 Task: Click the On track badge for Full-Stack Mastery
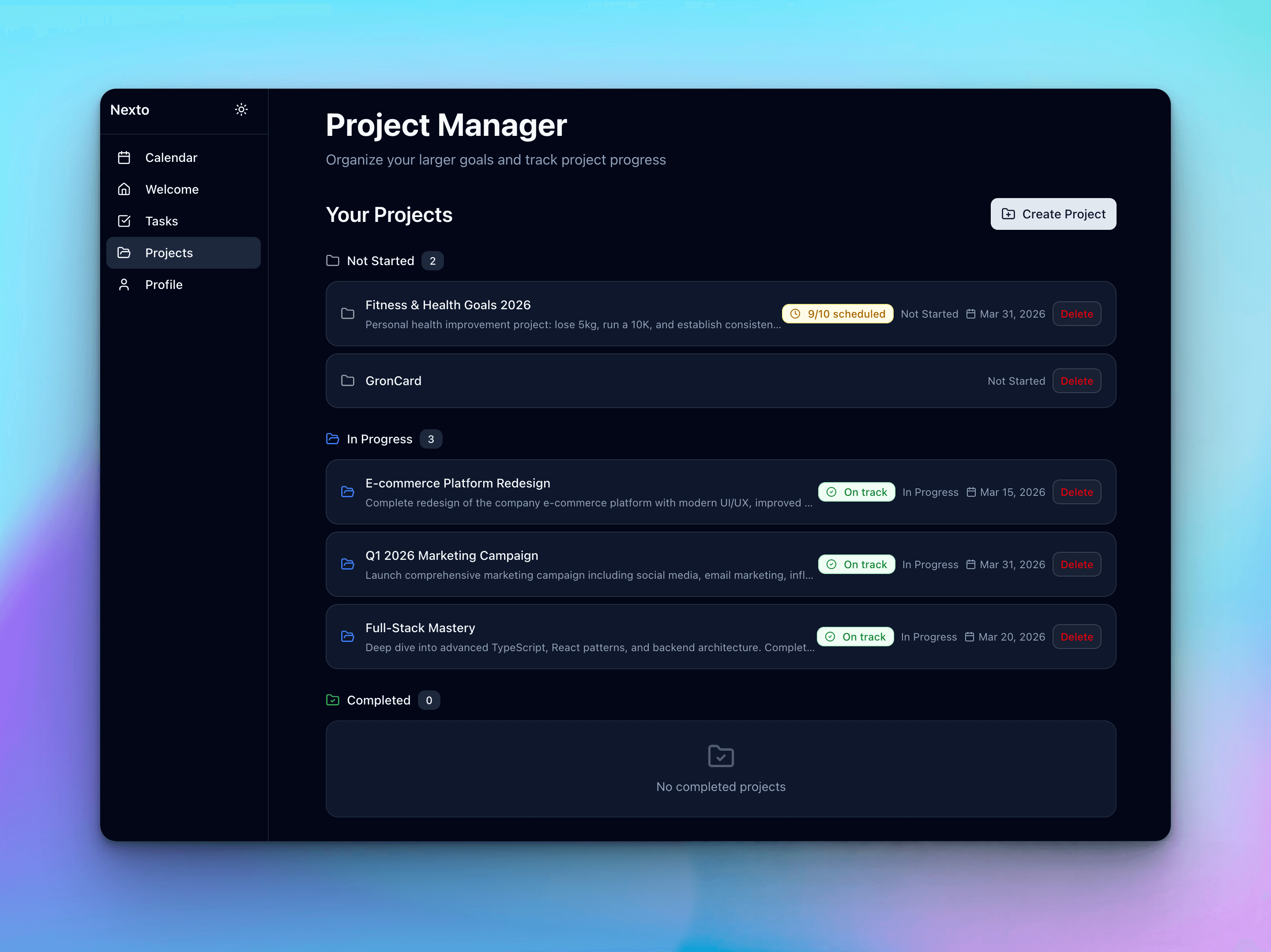855,636
